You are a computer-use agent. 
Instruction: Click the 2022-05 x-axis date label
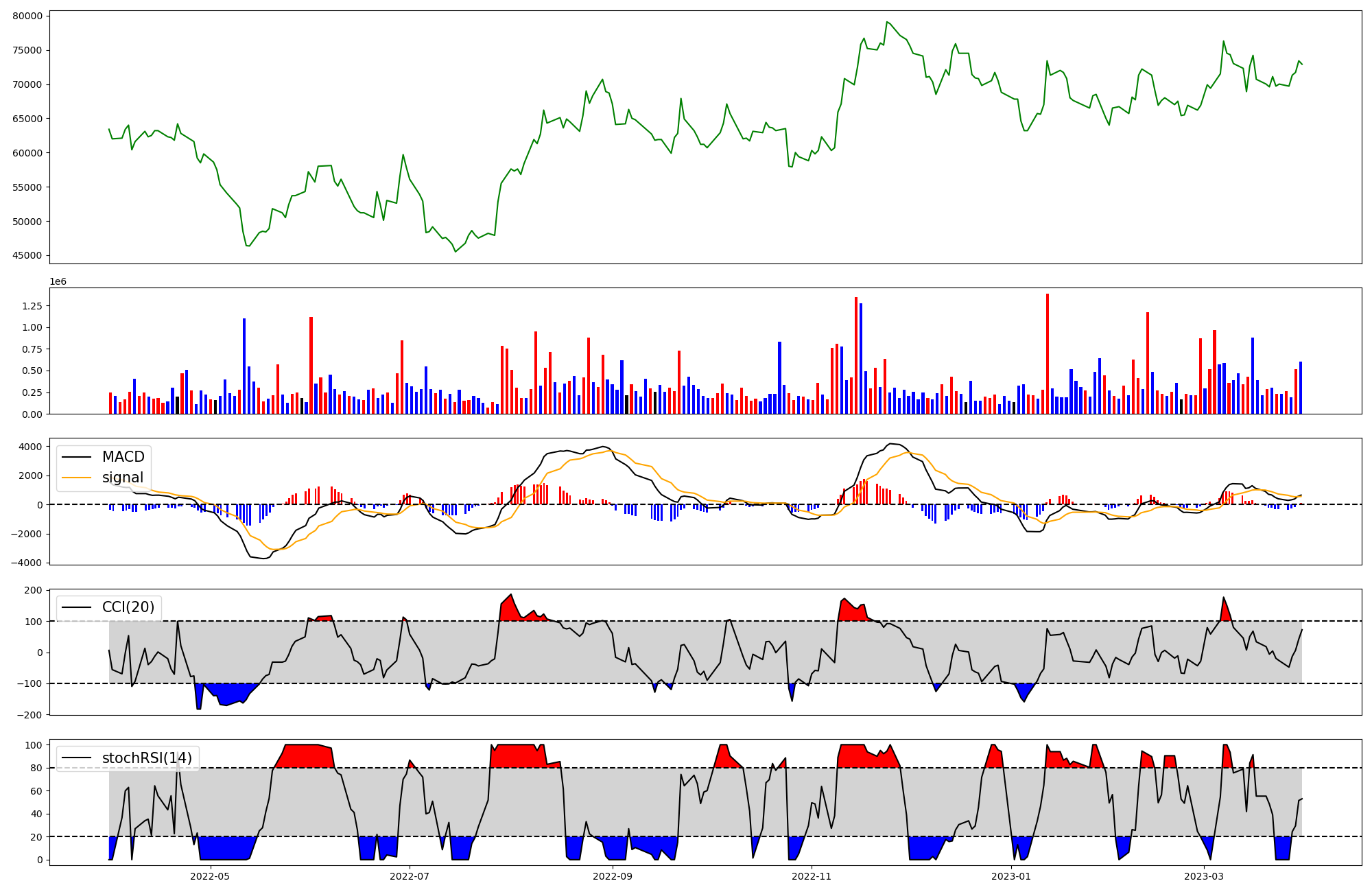[x=210, y=876]
